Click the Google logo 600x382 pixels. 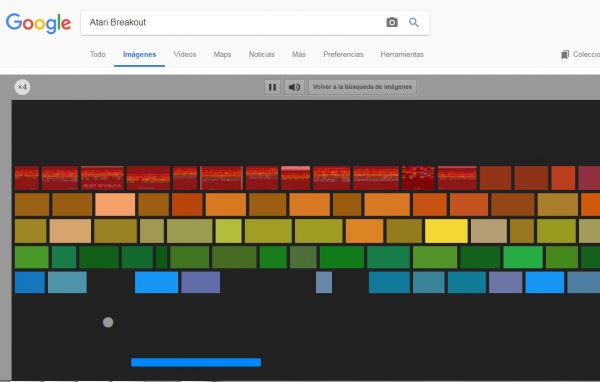[x=38, y=23]
